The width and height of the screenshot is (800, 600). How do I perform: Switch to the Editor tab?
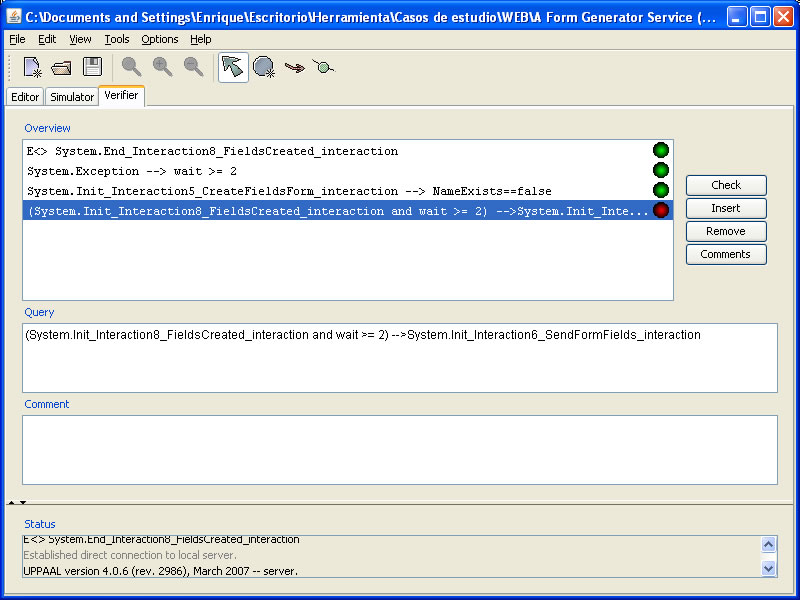click(25, 97)
